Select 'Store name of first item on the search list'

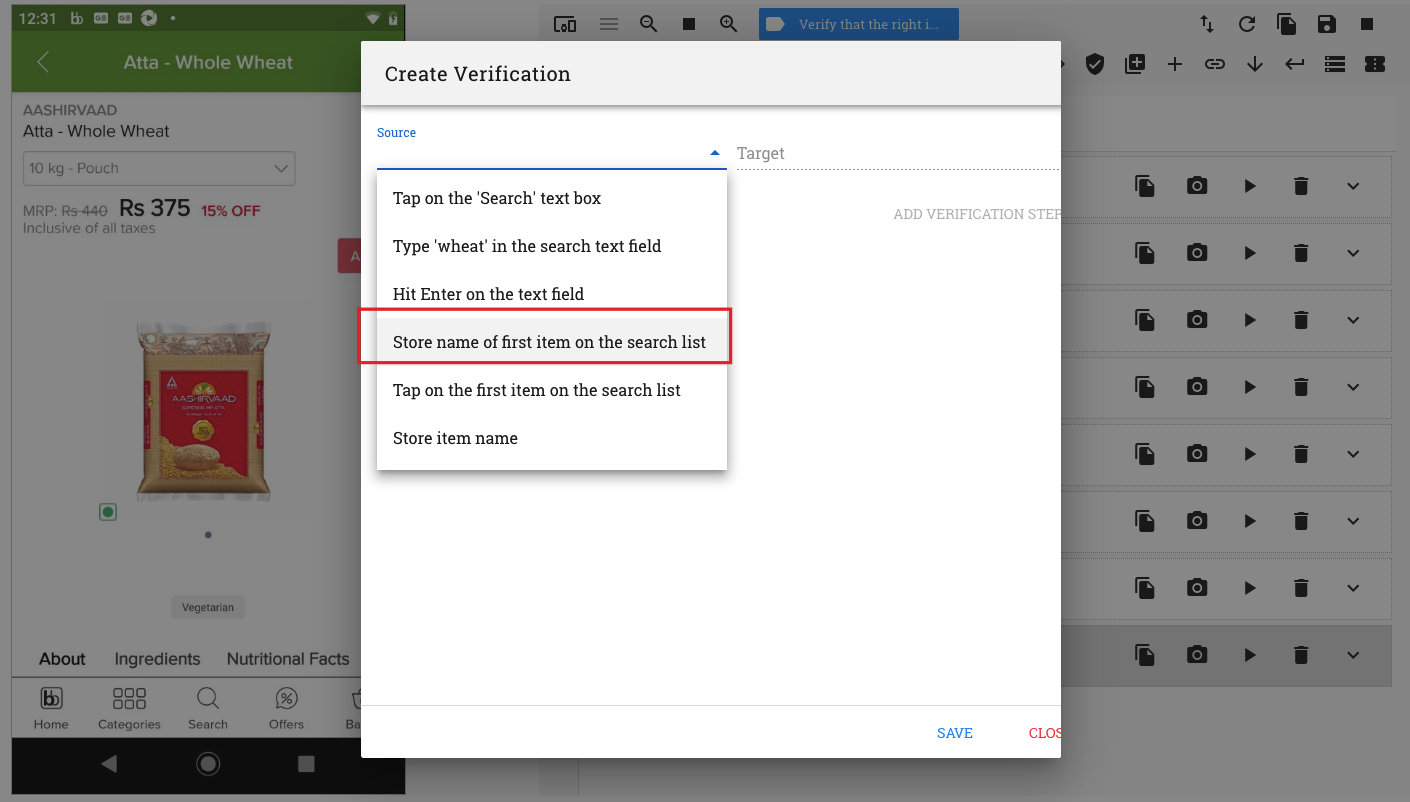coord(551,342)
